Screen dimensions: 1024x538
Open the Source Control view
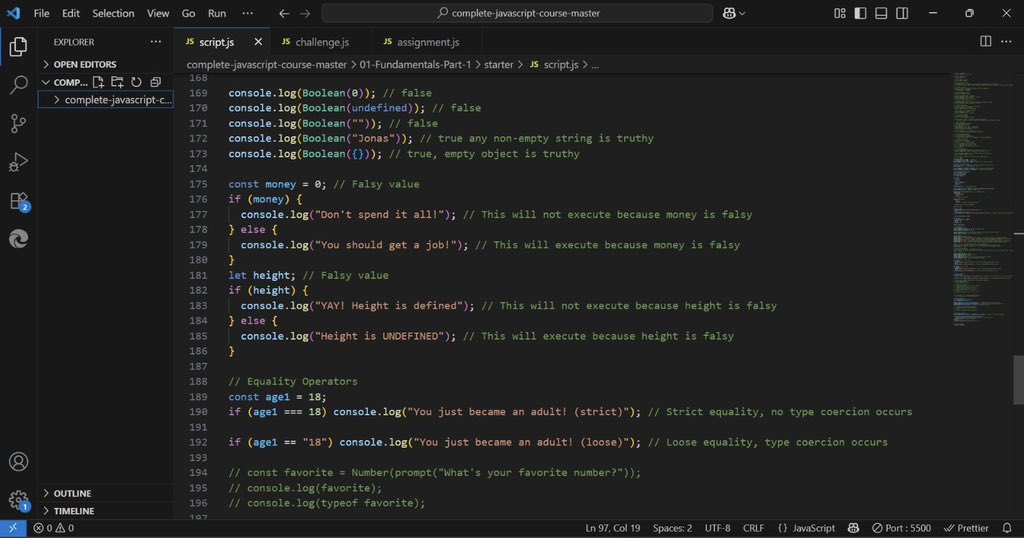(18, 123)
